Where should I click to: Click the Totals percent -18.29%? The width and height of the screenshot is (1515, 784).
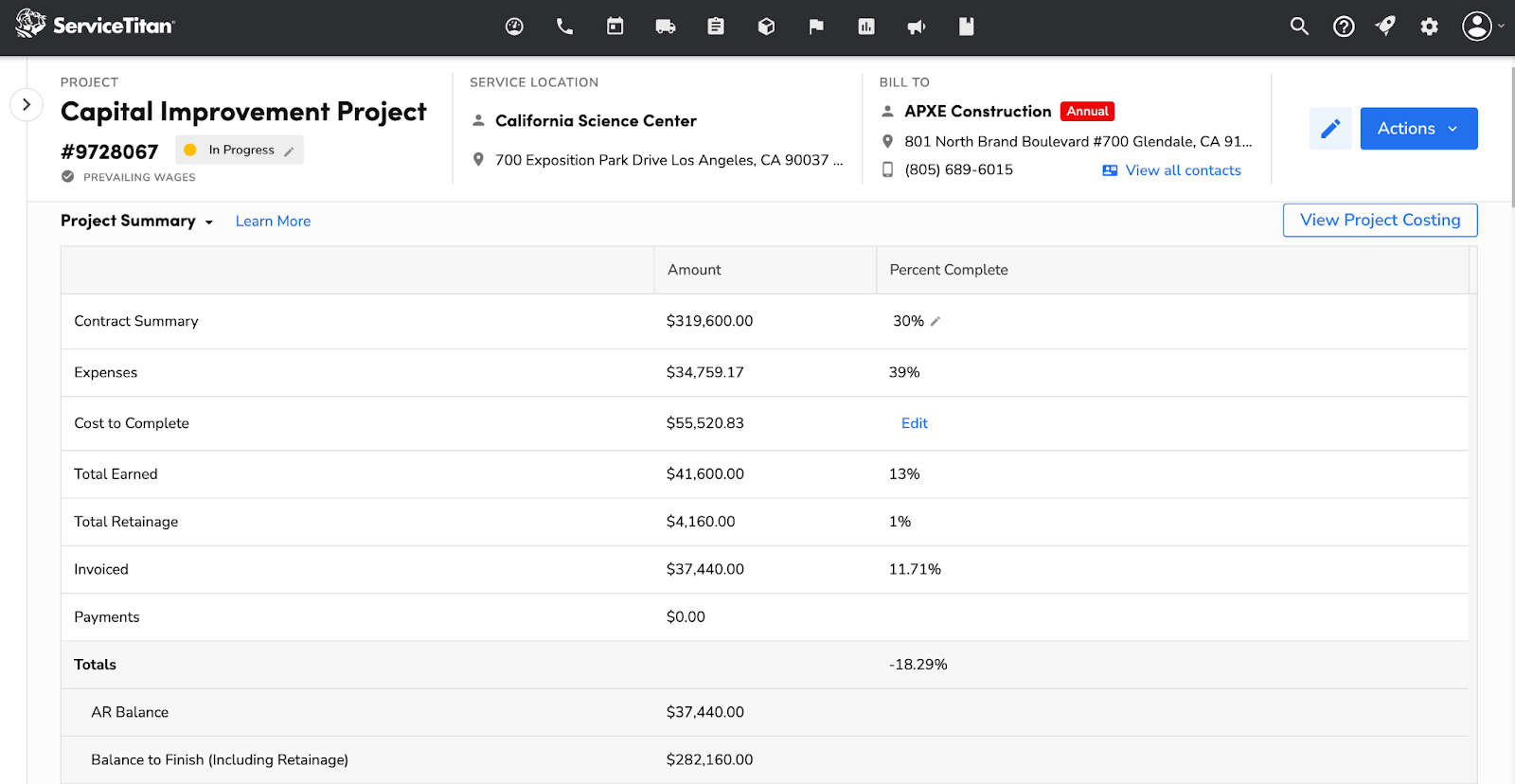[x=918, y=665]
